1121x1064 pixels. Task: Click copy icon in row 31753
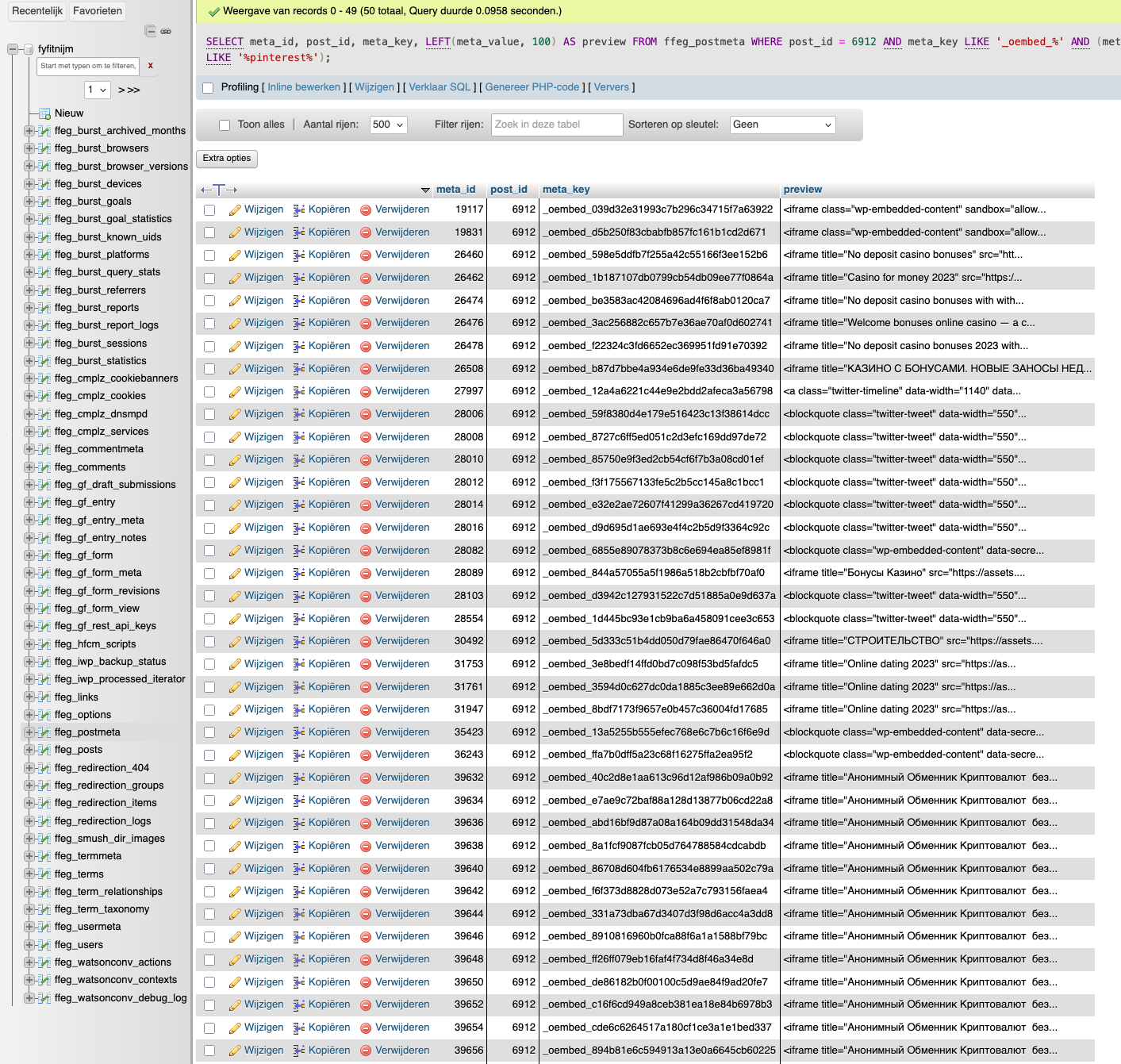299,664
